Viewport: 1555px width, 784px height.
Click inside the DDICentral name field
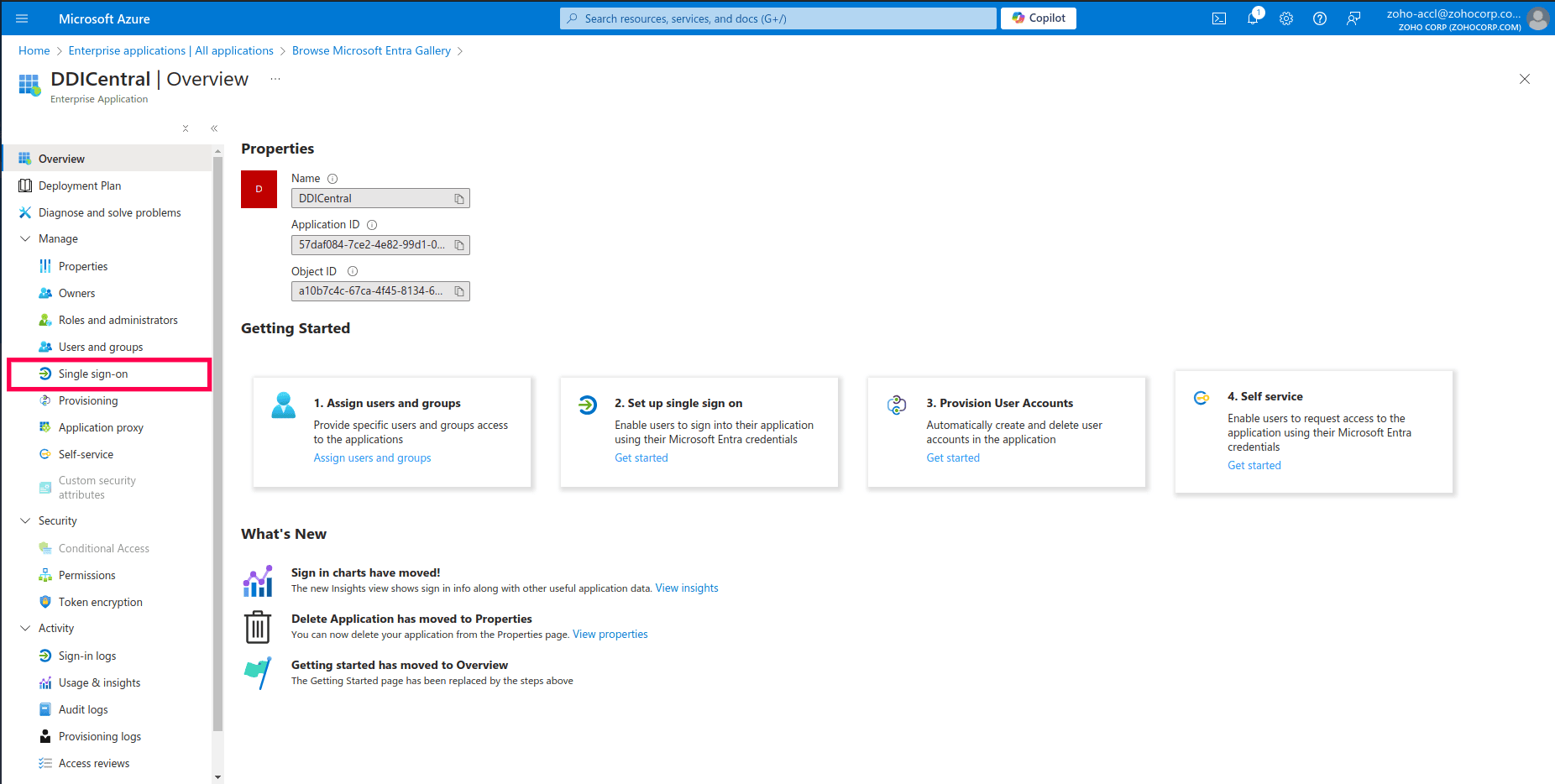coord(369,198)
